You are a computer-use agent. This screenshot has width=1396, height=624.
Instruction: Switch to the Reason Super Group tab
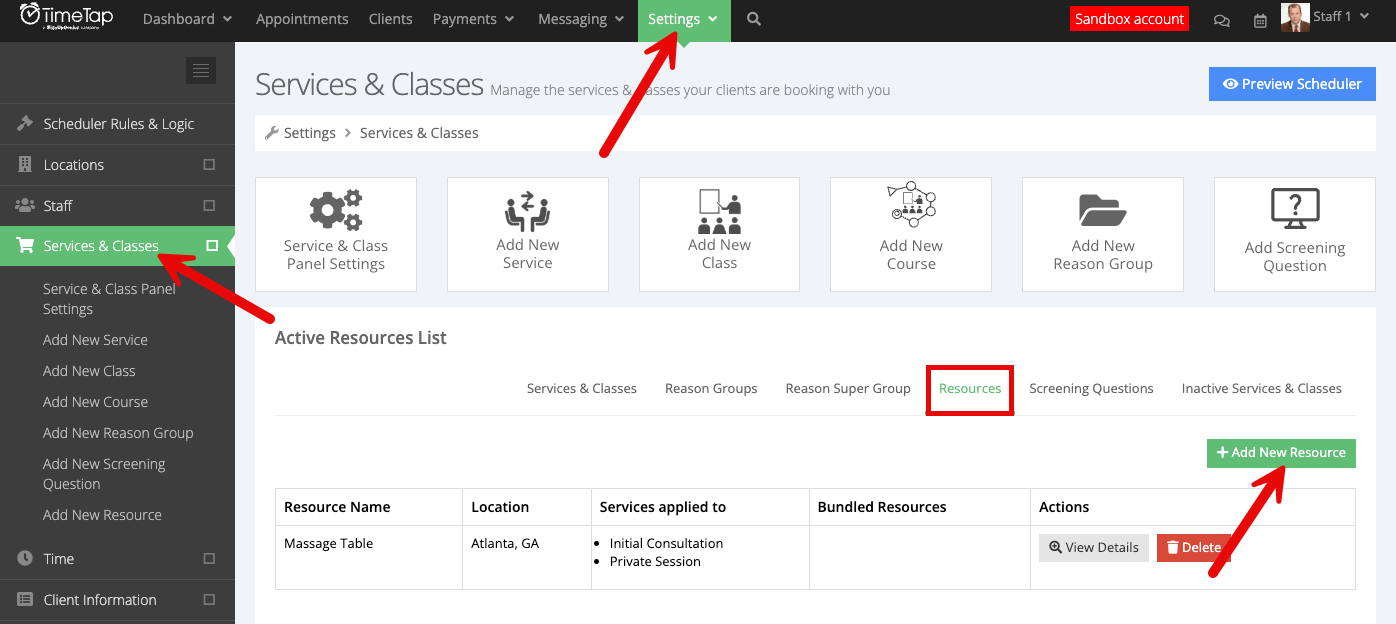click(x=848, y=388)
